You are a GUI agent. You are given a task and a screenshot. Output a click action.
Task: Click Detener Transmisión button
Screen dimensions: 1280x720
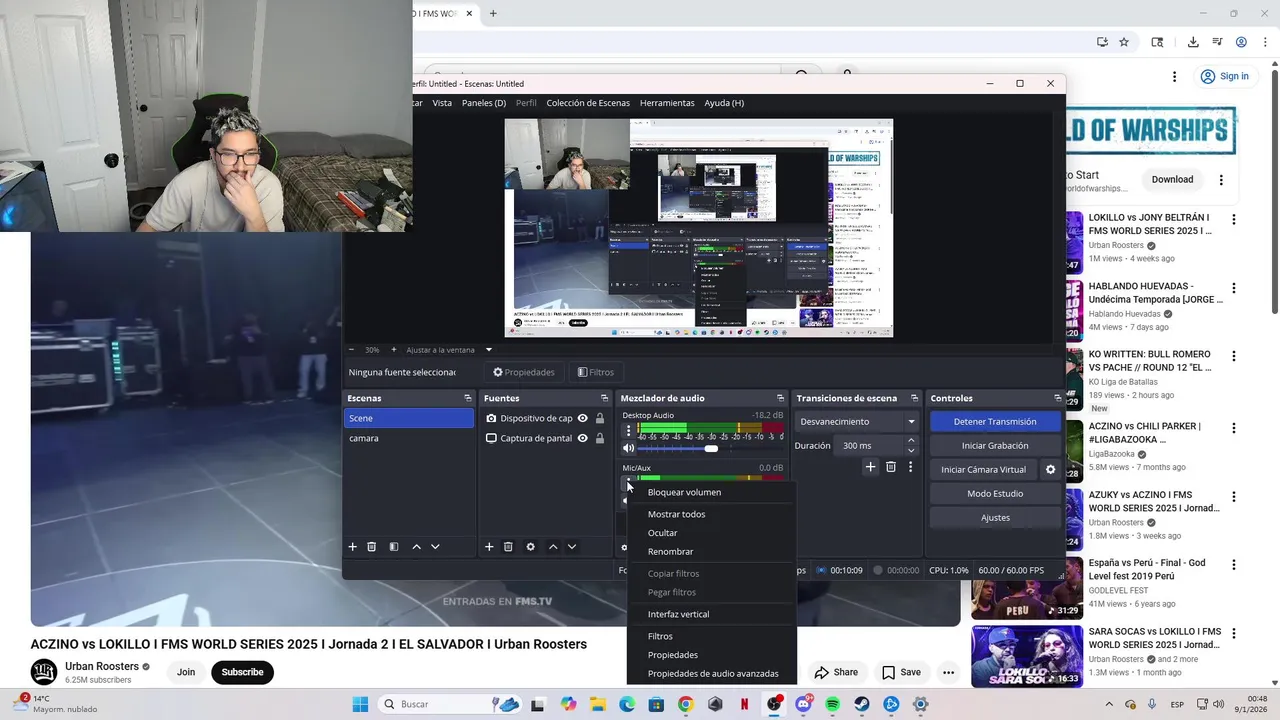pyautogui.click(x=995, y=422)
